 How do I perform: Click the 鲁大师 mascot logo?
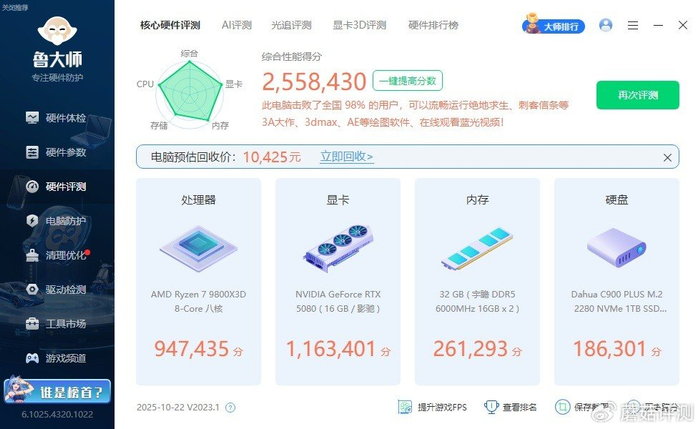[57, 30]
